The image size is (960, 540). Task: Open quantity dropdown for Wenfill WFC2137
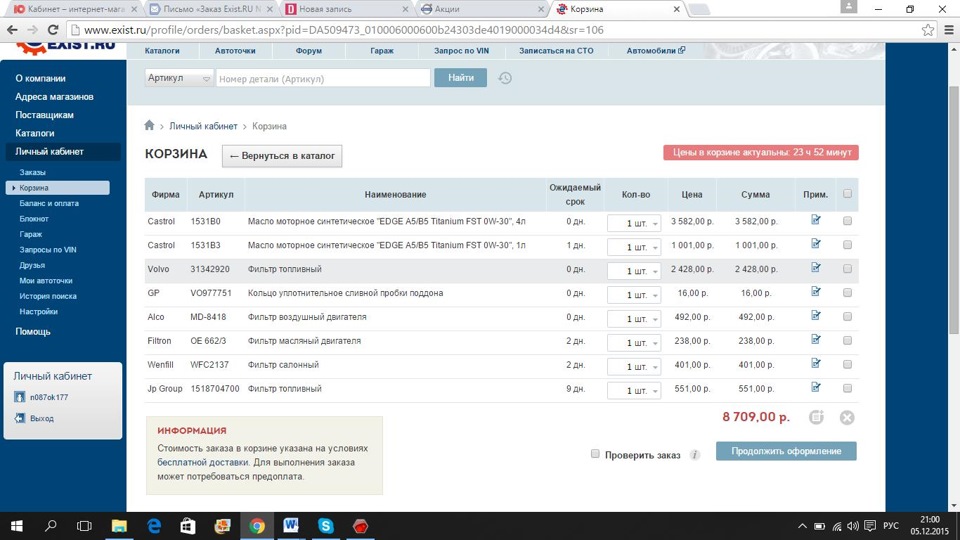click(634, 366)
